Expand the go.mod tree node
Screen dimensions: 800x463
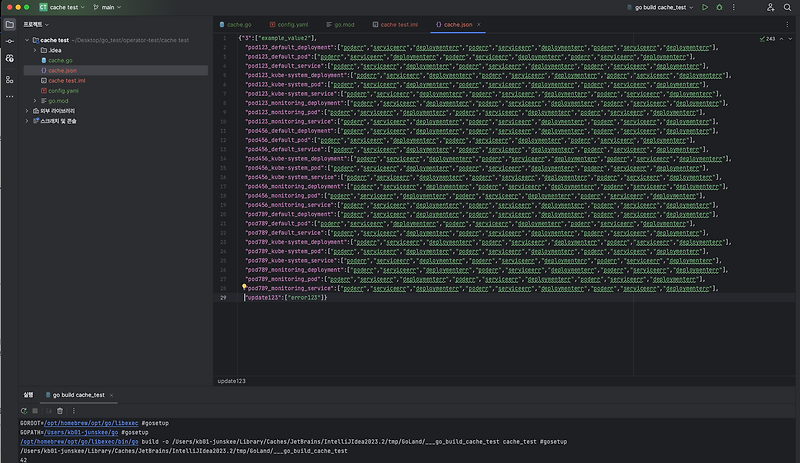click(36, 101)
